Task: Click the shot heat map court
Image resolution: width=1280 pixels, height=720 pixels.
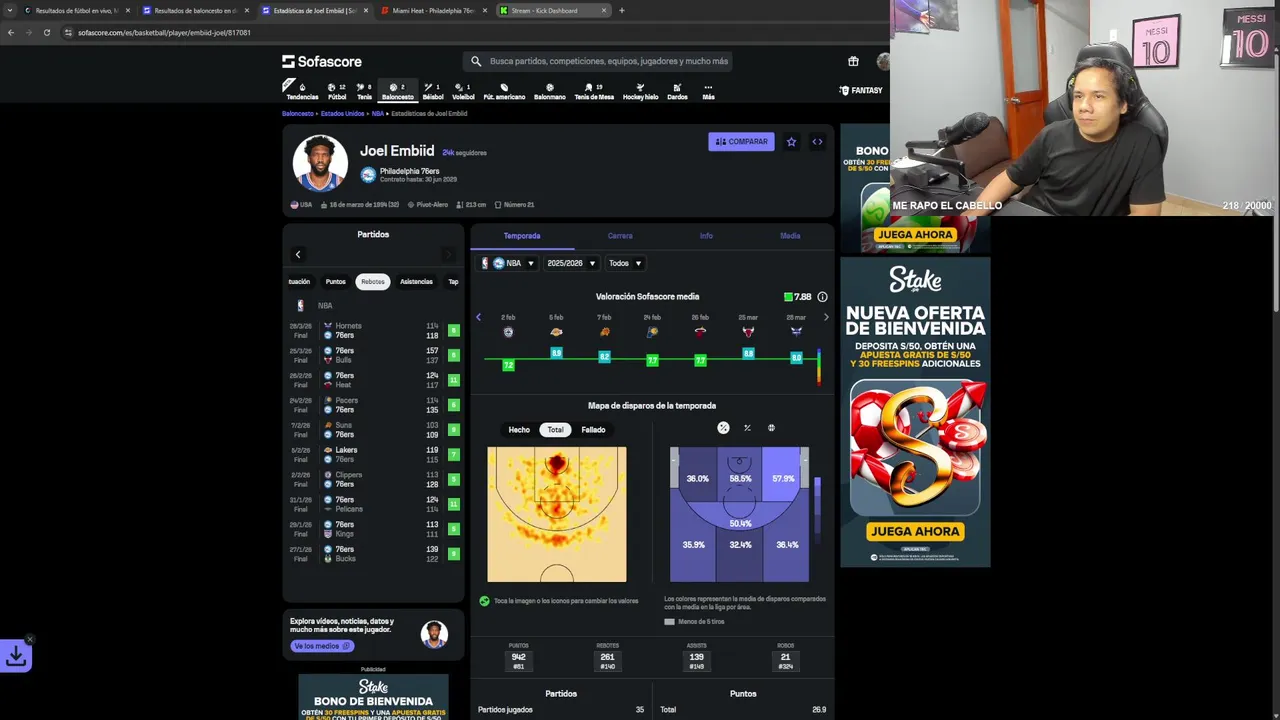Action: (x=557, y=514)
